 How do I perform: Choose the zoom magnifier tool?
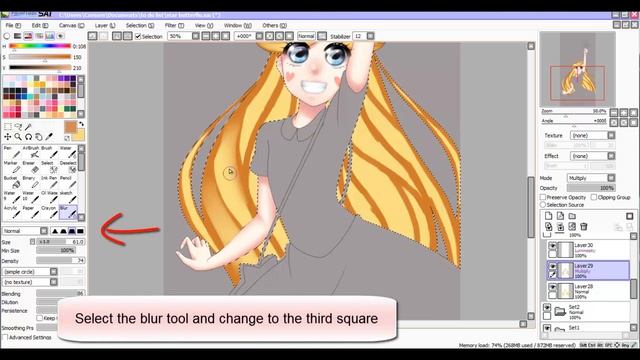point(18,137)
